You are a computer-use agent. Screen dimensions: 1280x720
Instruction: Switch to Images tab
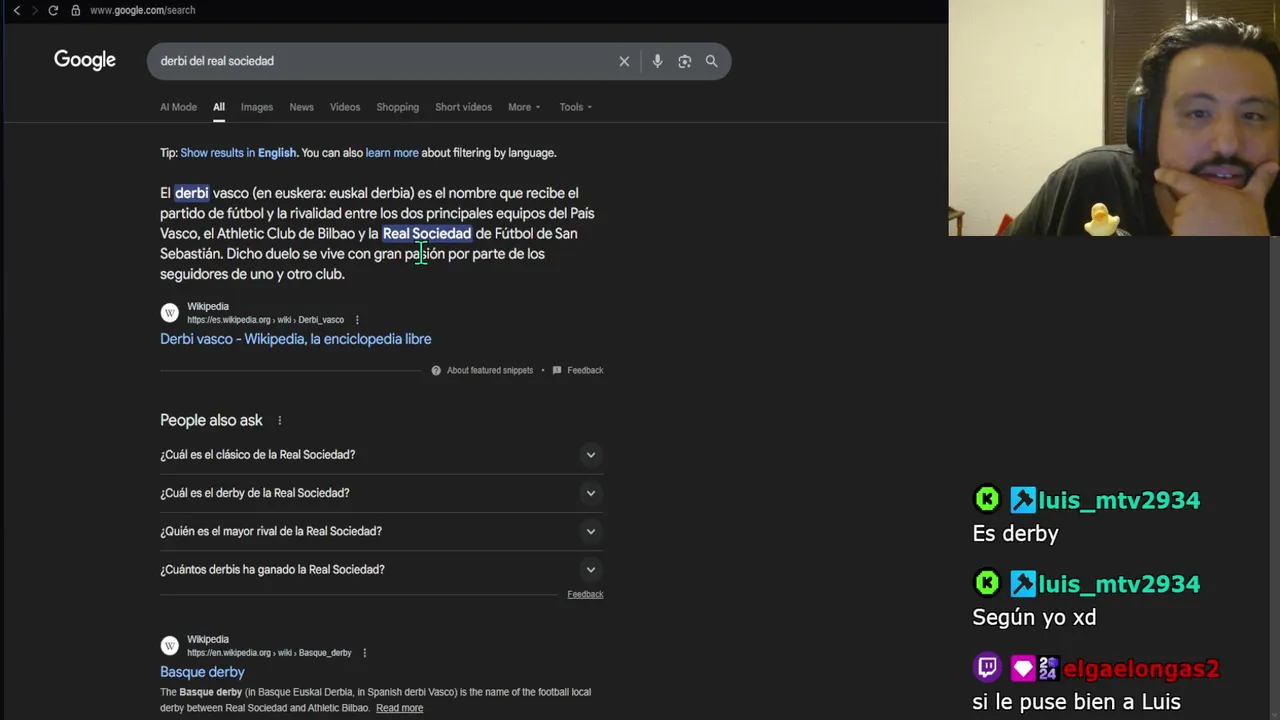(x=257, y=107)
